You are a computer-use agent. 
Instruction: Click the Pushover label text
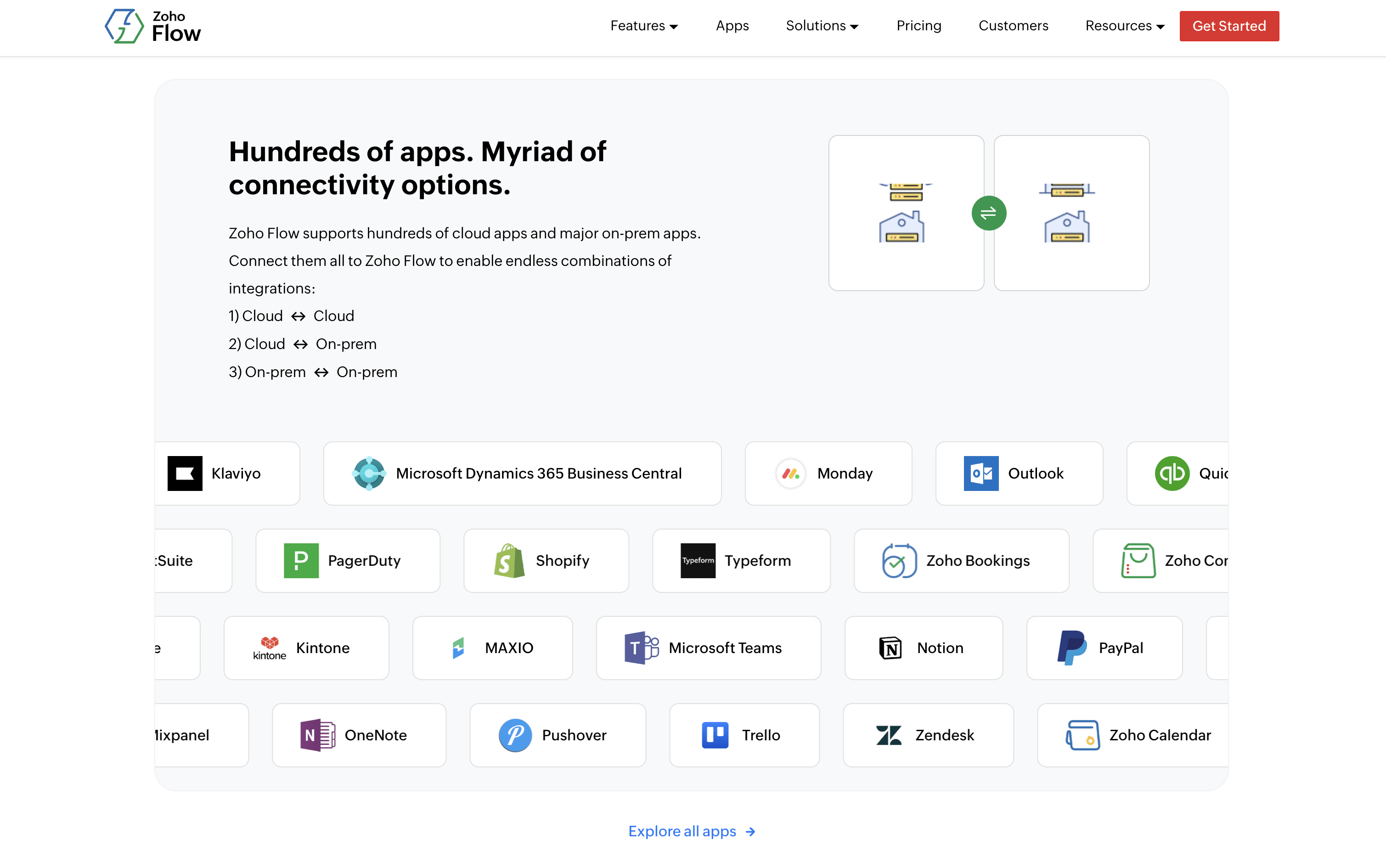574,735
